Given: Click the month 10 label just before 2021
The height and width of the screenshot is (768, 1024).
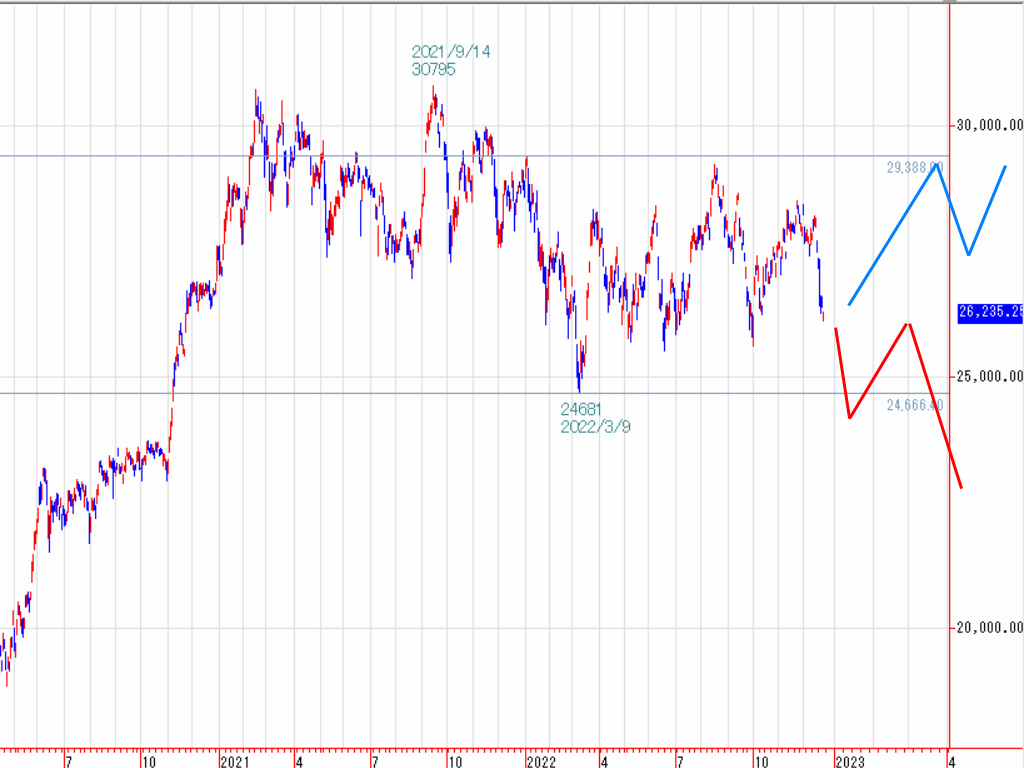Looking at the screenshot, I should click(149, 761).
